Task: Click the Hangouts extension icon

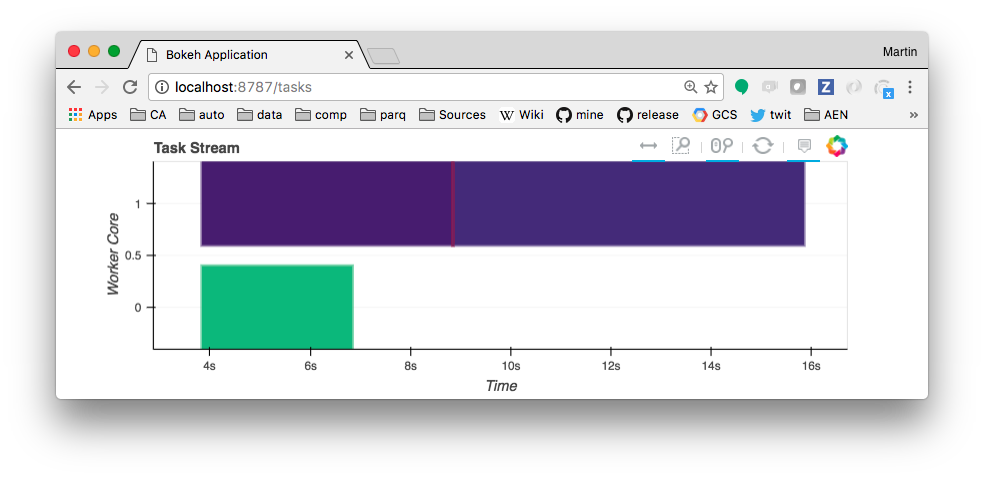Action: 742,87
